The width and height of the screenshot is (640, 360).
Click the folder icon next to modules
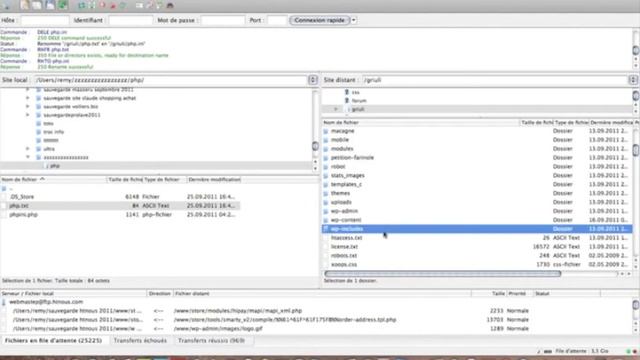pyautogui.click(x=326, y=149)
